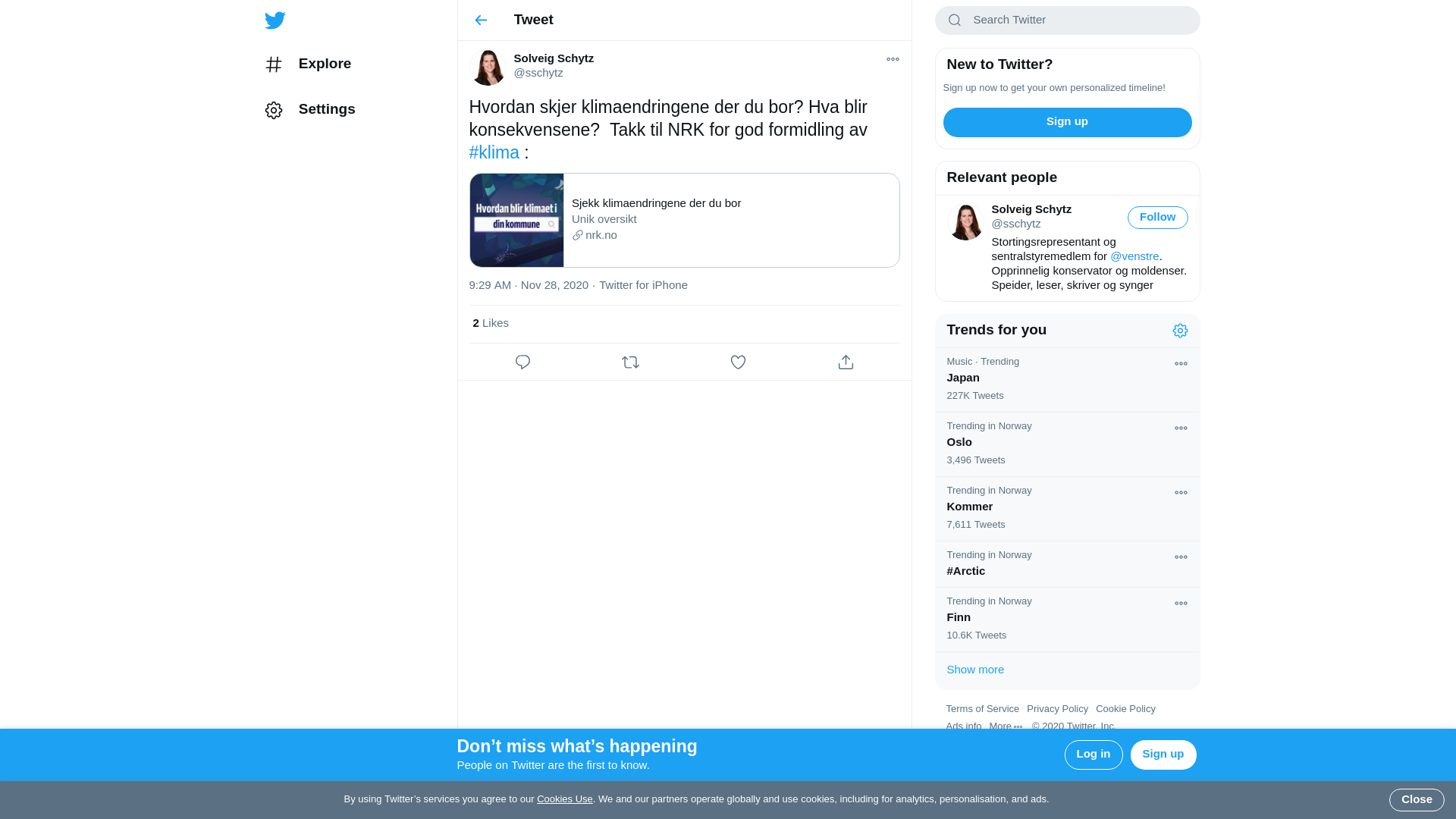Viewport: 1456px width, 819px height.
Task: Open the Japan trend
Action: pyautogui.click(x=1067, y=380)
